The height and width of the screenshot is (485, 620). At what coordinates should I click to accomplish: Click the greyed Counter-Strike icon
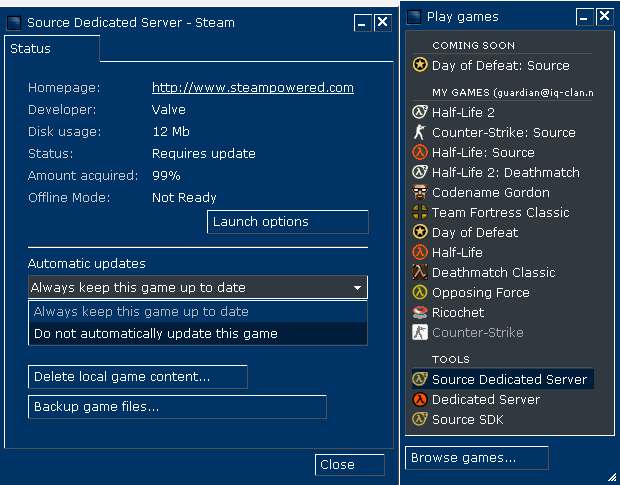click(x=420, y=332)
